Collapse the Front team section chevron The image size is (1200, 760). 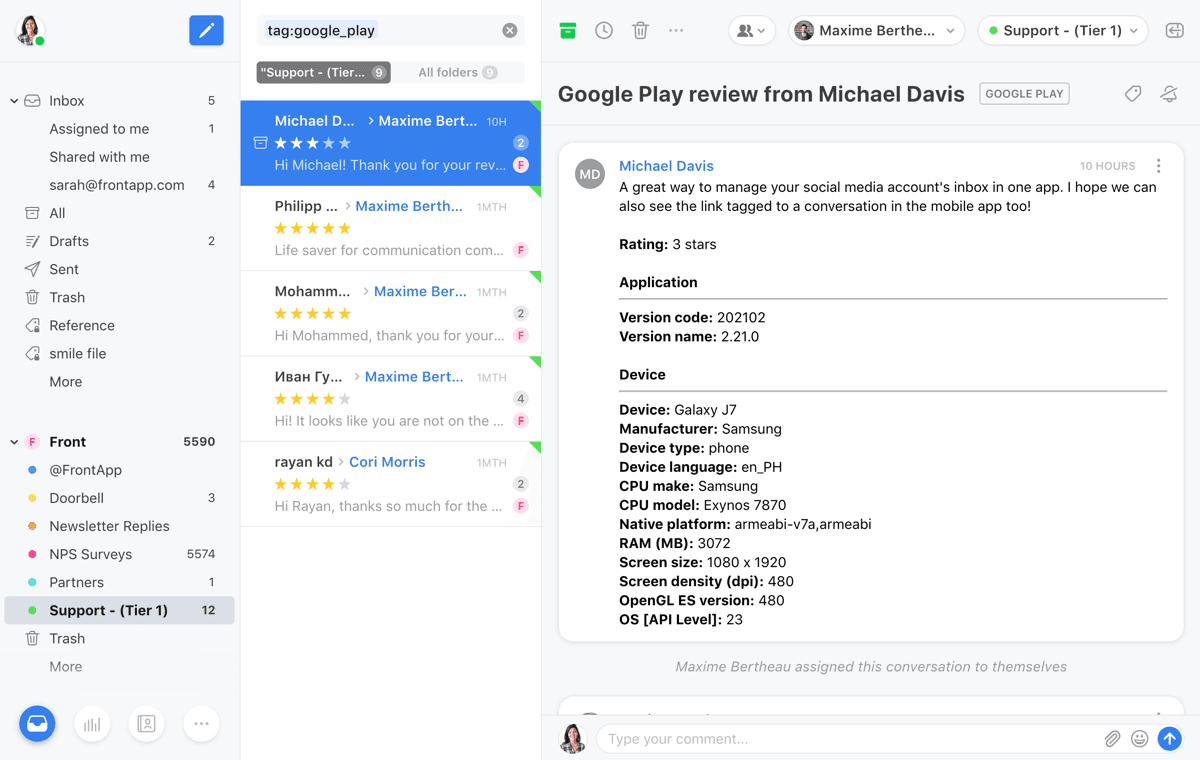tap(14, 442)
